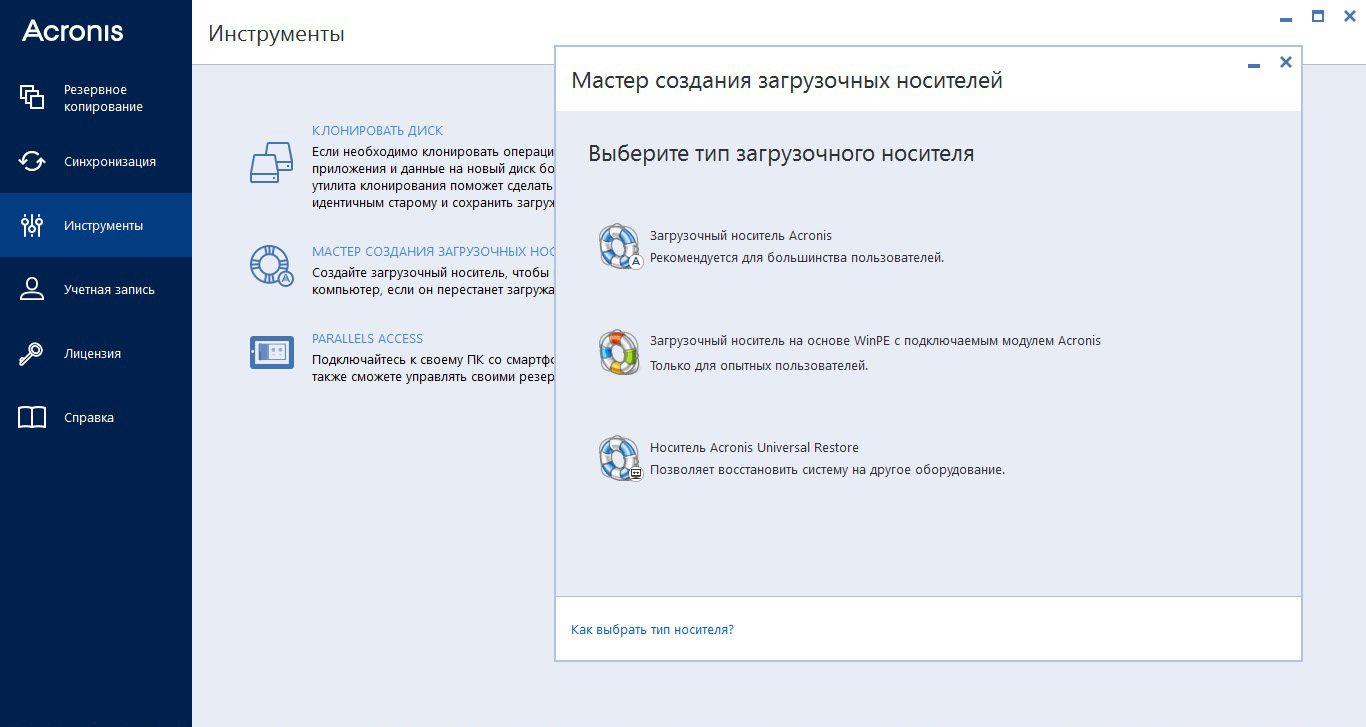Click 'Рекомендуется для большинства пользователей.' text
1366x727 pixels.
coord(797,258)
